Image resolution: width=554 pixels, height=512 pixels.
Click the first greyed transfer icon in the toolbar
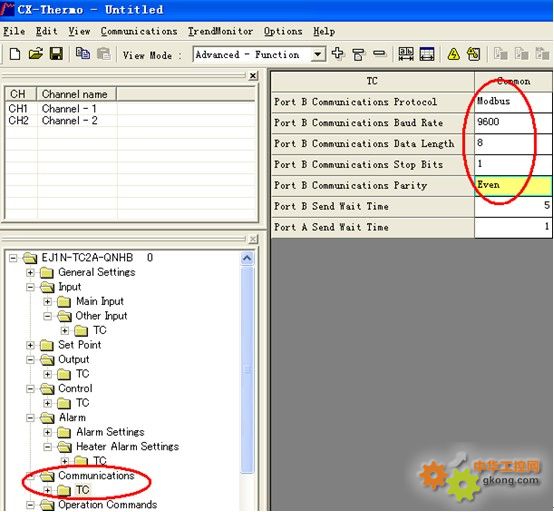click(501, 54)
